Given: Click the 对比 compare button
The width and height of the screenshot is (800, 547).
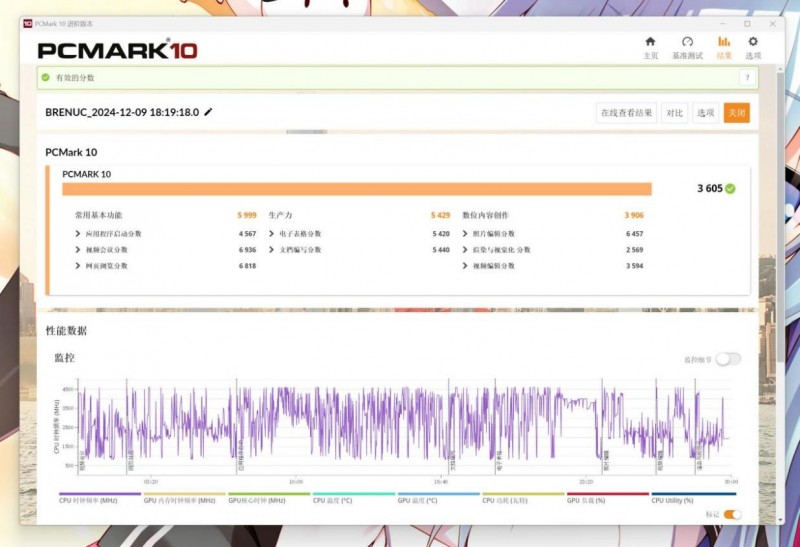Looking at the screenshot, I should click(x=674, y=113).
